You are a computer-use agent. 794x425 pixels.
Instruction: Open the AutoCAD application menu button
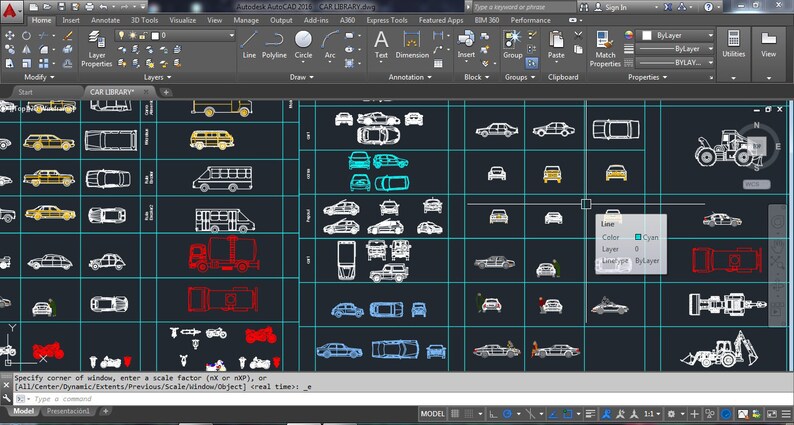[x=10, y=10]
